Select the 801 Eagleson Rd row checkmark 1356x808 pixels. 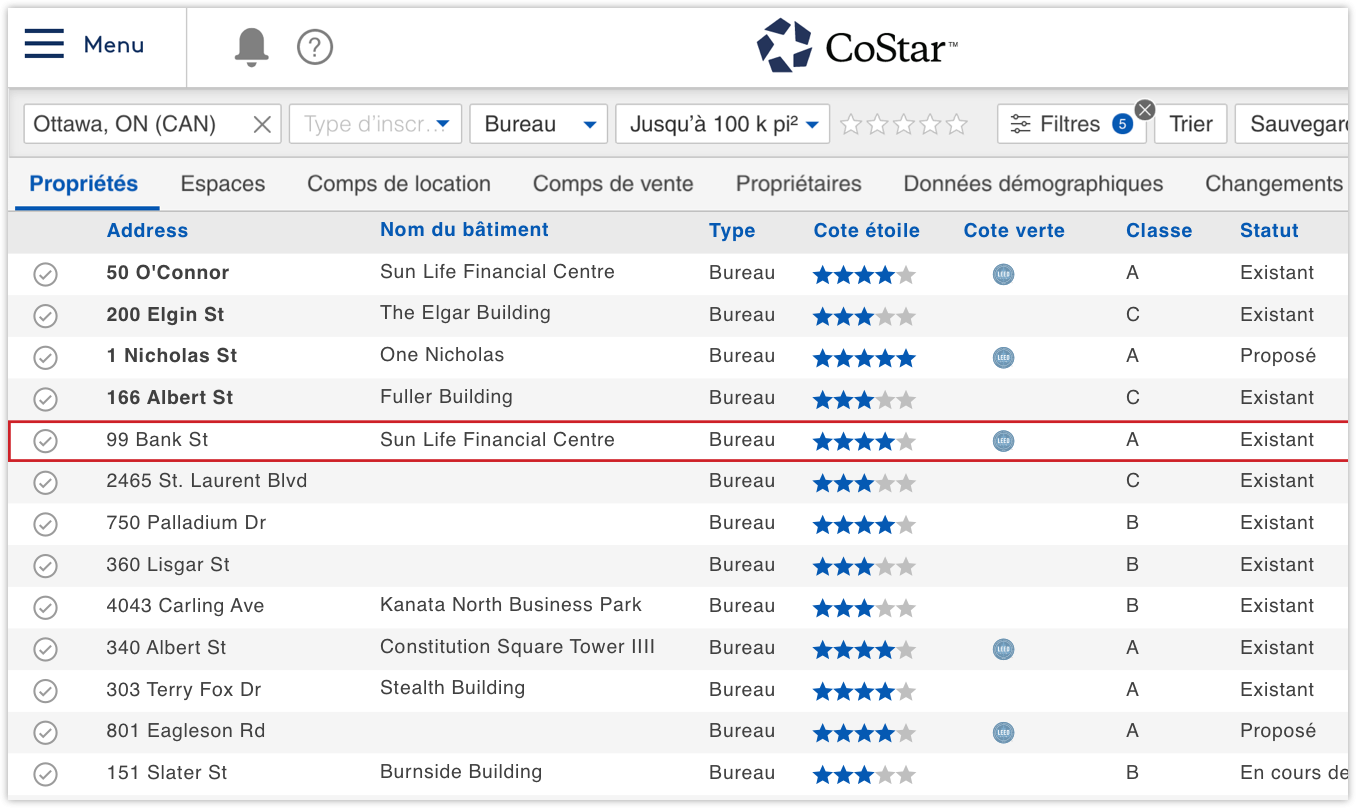point(45,732)
